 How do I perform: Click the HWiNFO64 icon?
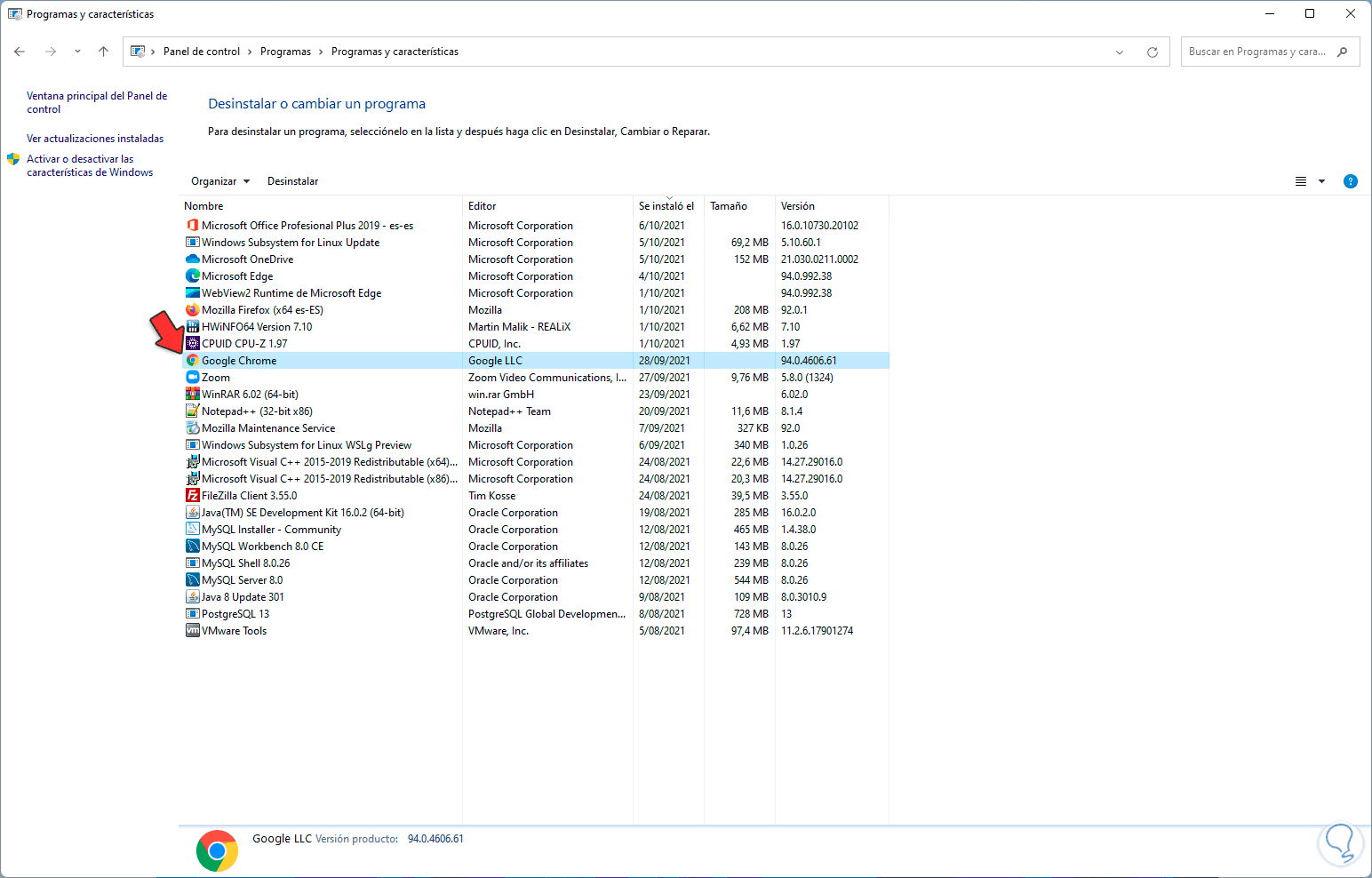click(192, 327)
